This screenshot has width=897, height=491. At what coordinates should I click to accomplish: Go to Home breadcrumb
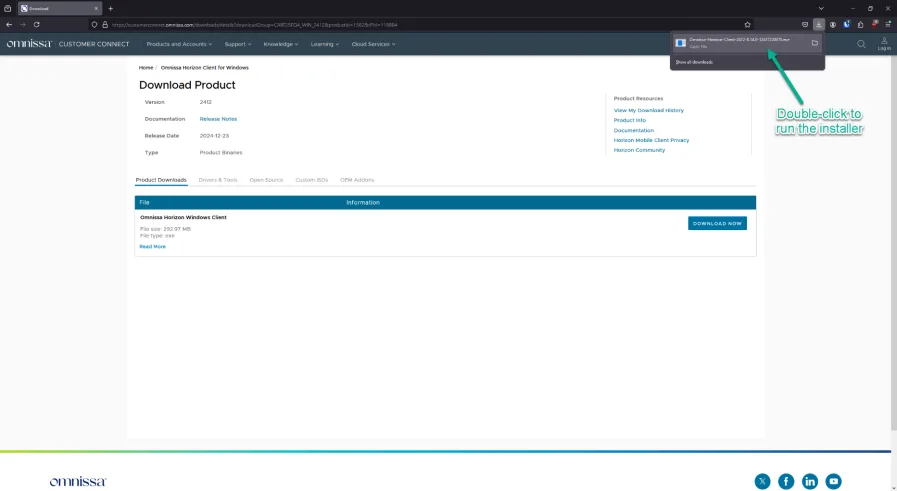click(146, 68)
